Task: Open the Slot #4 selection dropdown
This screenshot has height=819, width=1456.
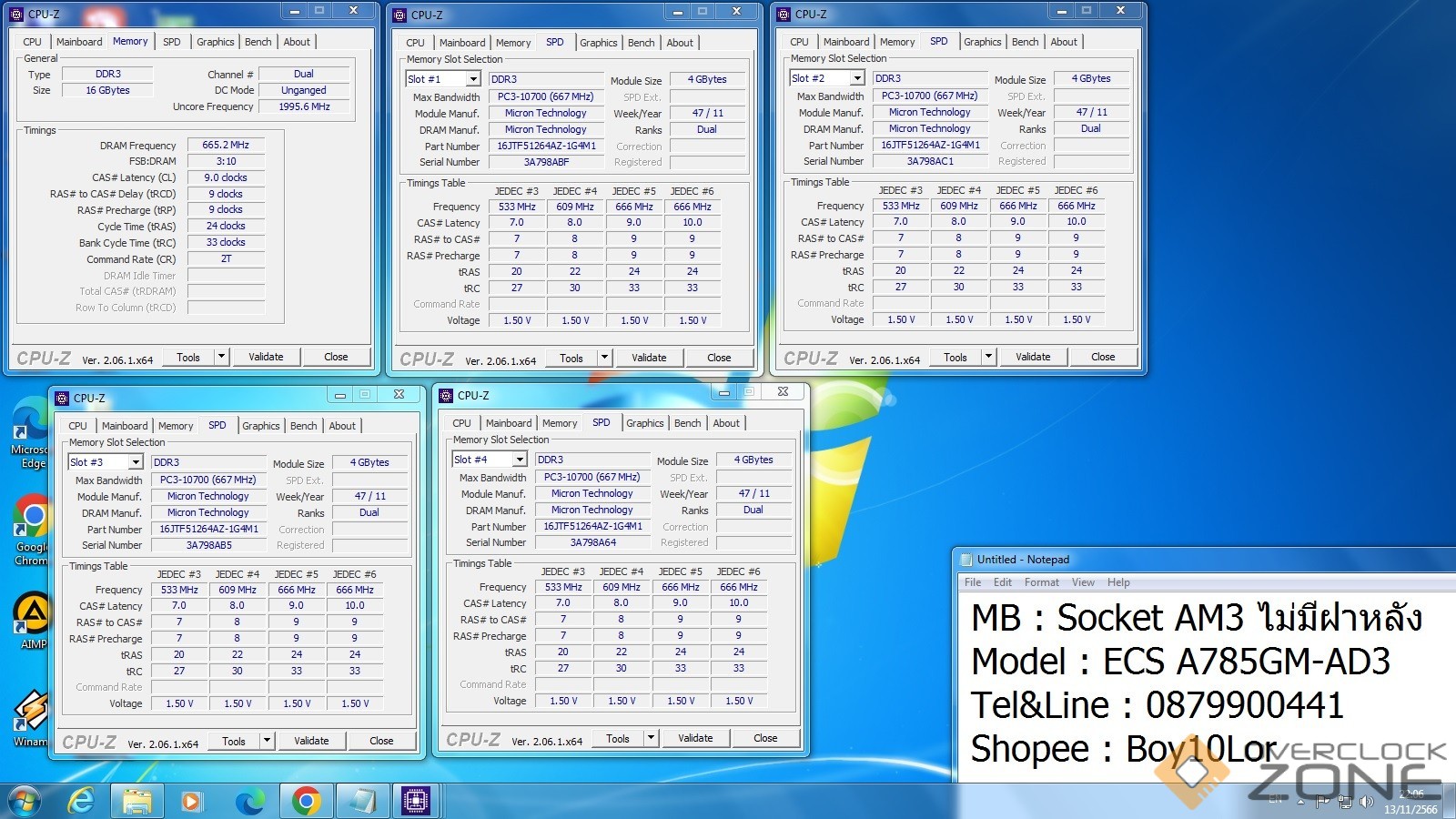Action: point(519,460)
